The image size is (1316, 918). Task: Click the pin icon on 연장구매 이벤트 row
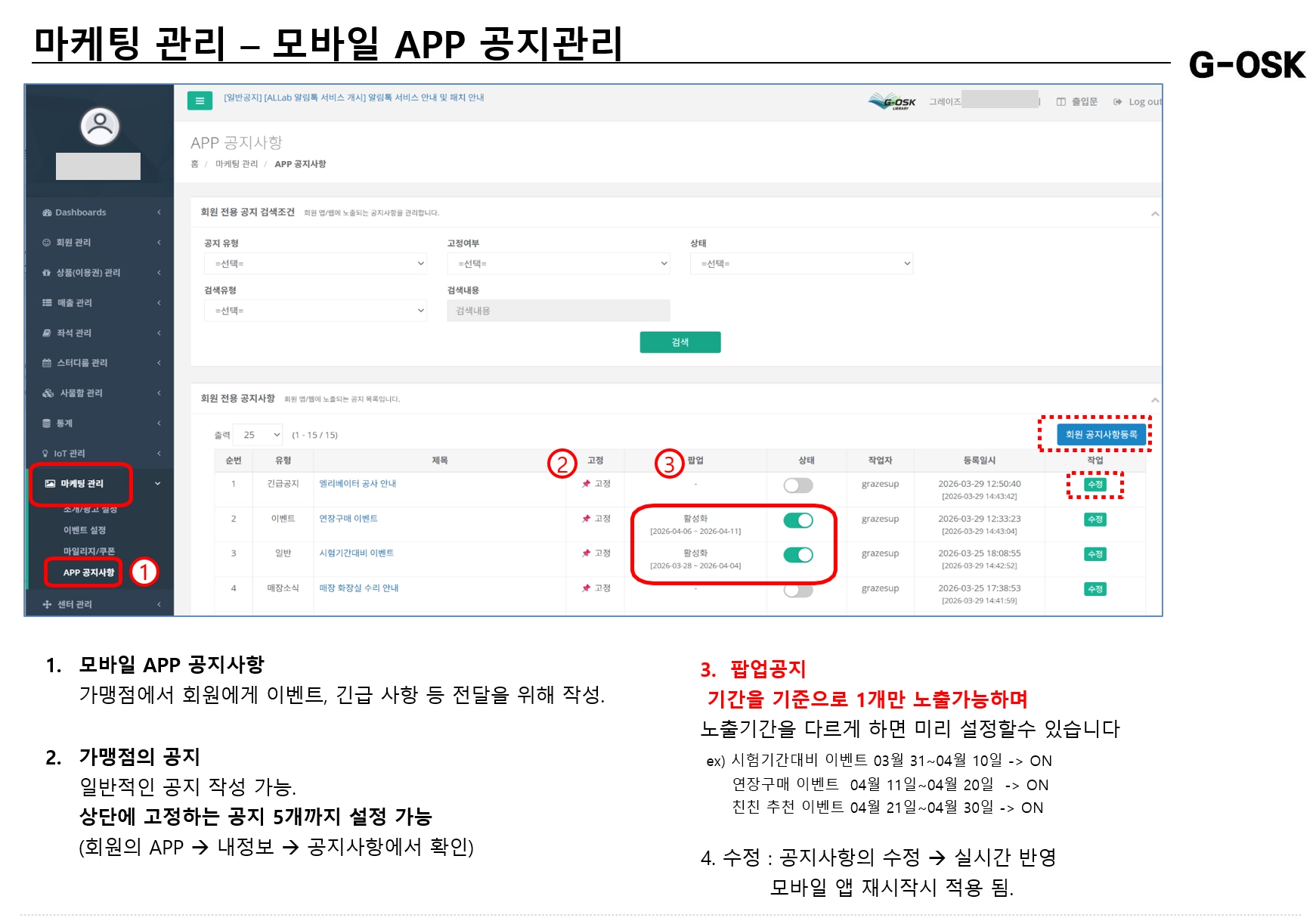587,519
